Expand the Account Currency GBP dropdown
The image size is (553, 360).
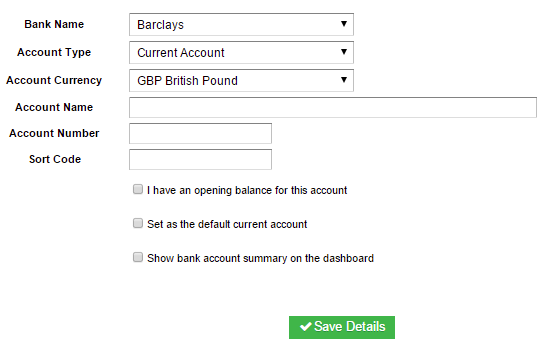[x=241, y=80]
